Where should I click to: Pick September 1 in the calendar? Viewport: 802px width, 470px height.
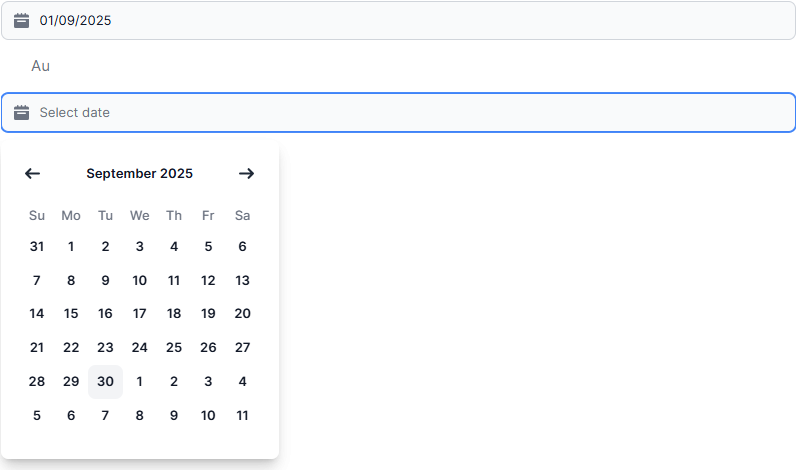coord(71,246)
